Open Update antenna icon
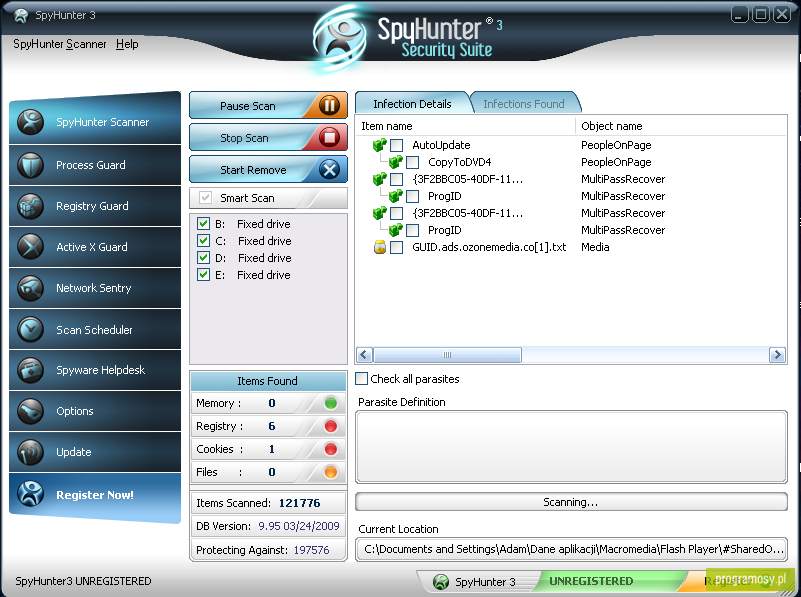 pos(30,452)
